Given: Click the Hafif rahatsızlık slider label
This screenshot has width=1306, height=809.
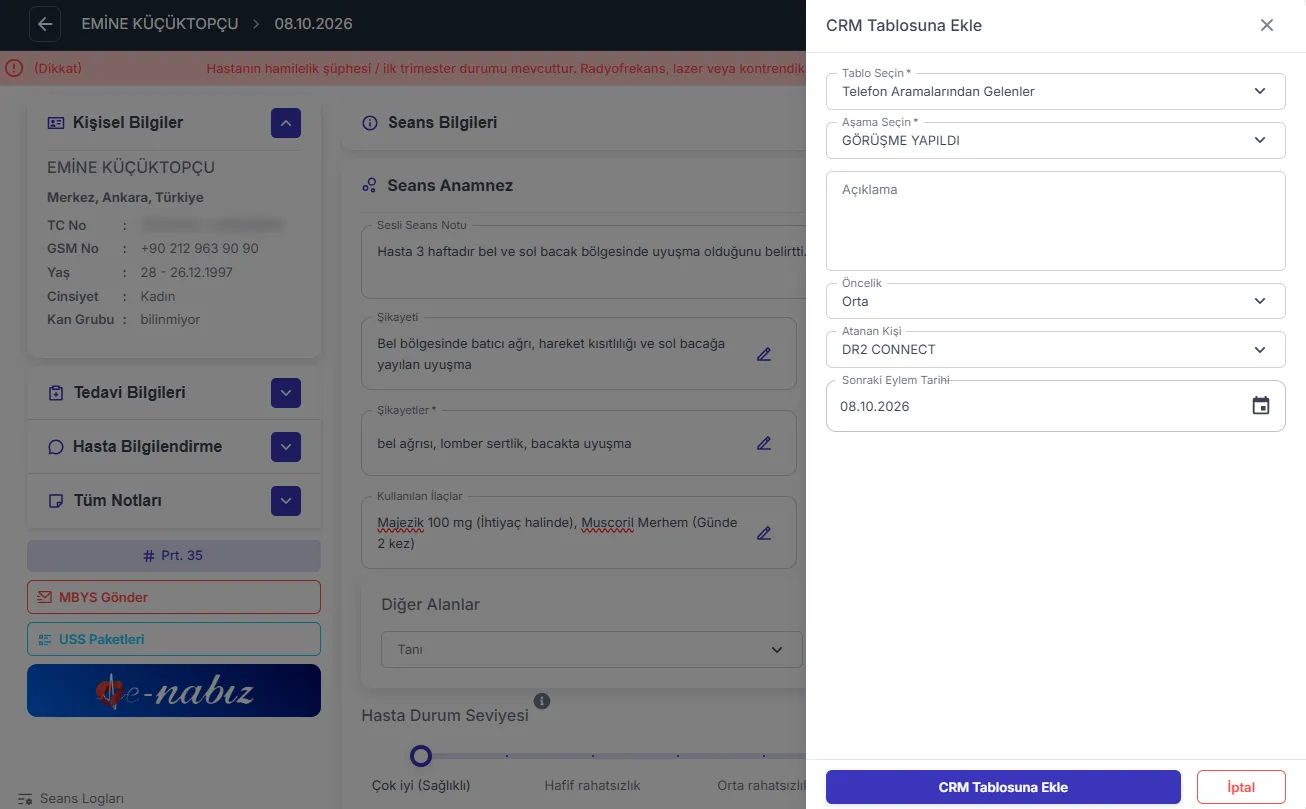Looking at the screenshot, I should coord(592,786).
